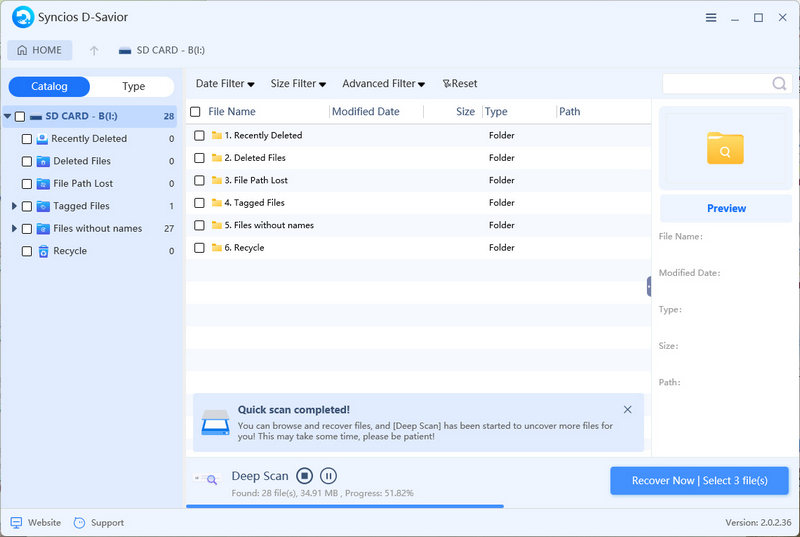Check the 3. File Path Lost row checkbox
The height and width of the screenshot is (537, 800).
pyautogui.click(x=199, y=181)
